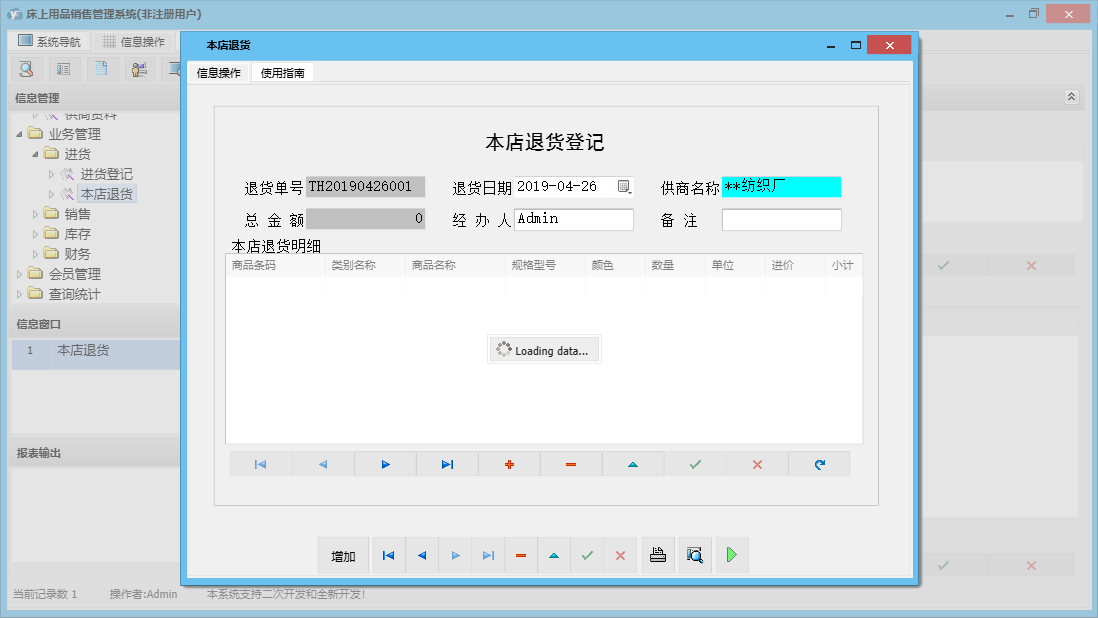The width and height of the screenshot is (1098, 618).
Task: Switch to the 使用指南 tab
Action: click(282, 73)
